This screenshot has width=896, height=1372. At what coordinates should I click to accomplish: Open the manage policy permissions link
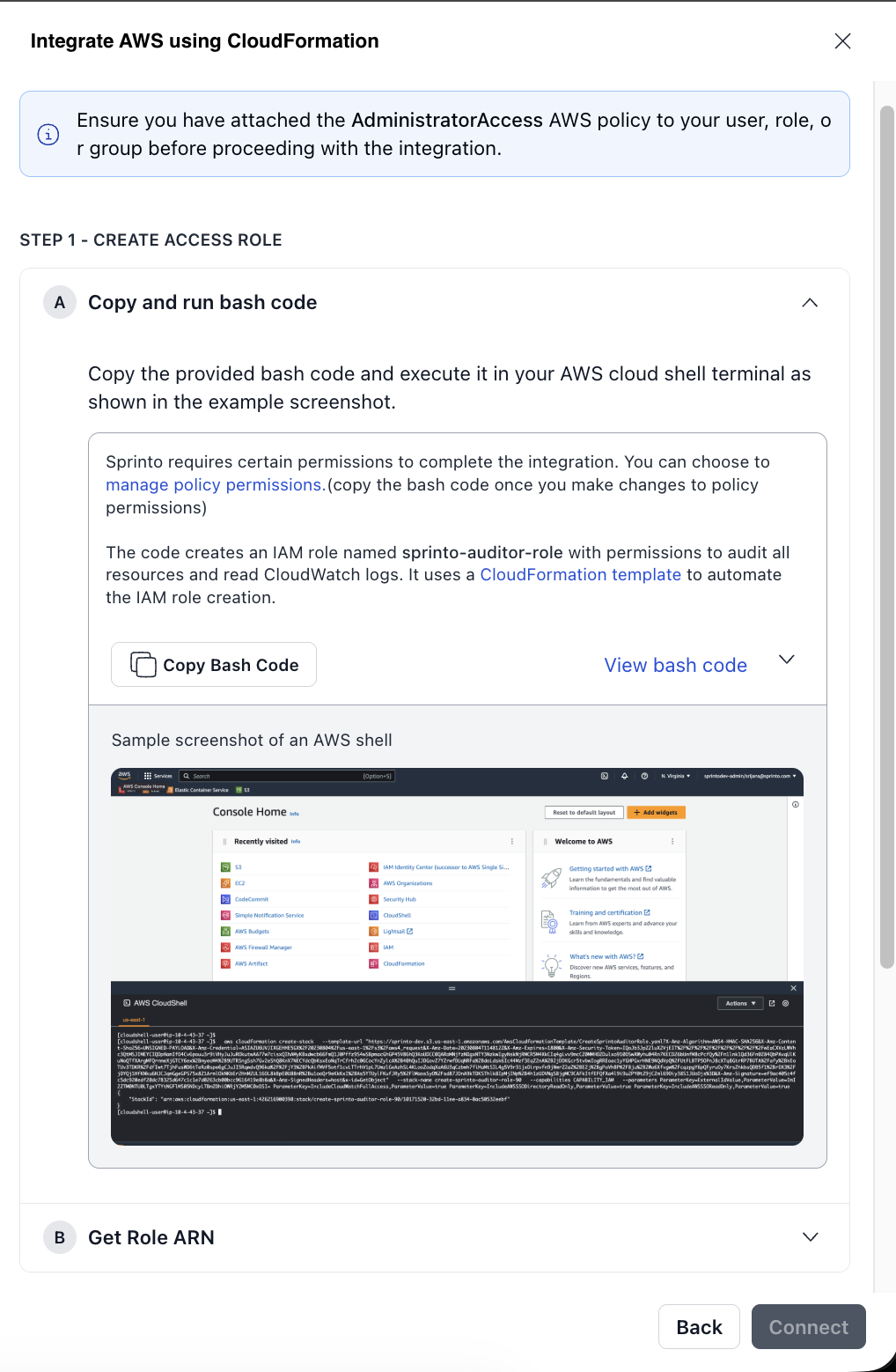[214, 485]
